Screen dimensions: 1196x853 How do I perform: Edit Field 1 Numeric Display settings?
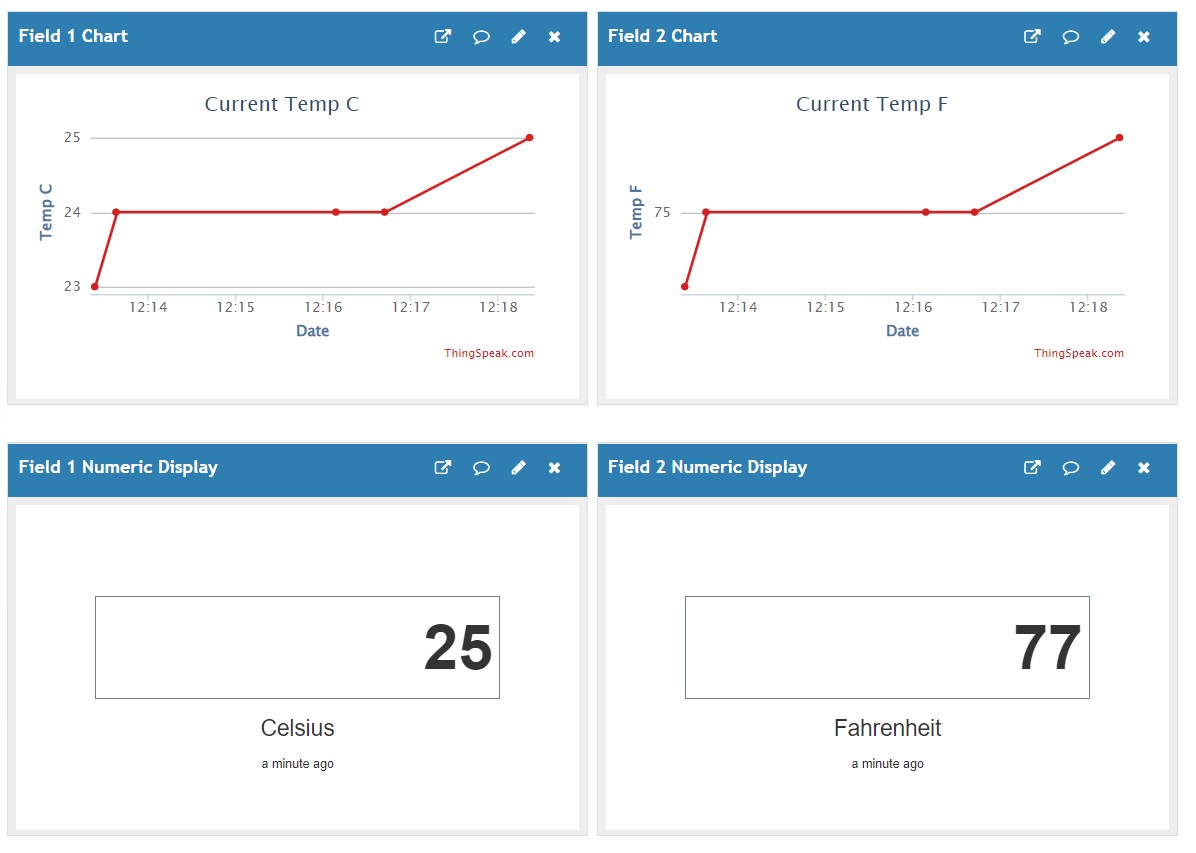pyautogui.click(x=518, y=468)
